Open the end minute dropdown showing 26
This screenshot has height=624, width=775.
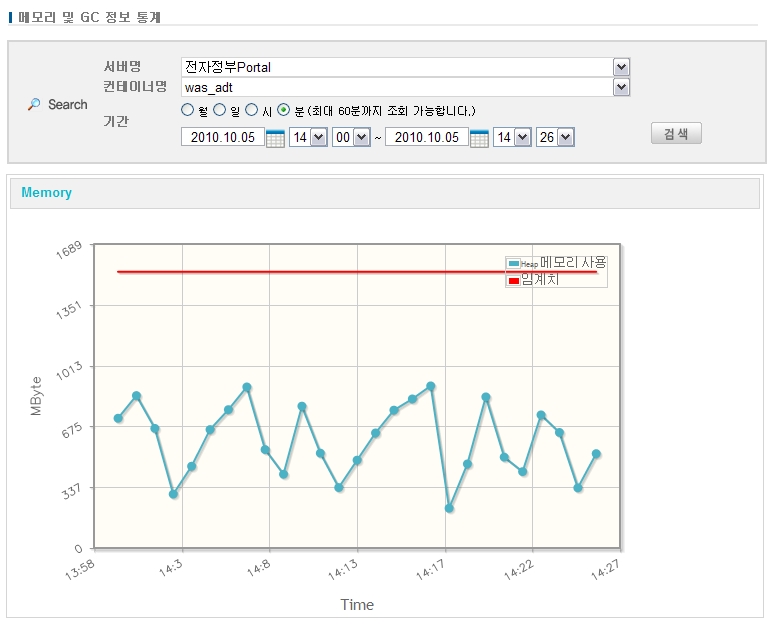click(565, 138)
